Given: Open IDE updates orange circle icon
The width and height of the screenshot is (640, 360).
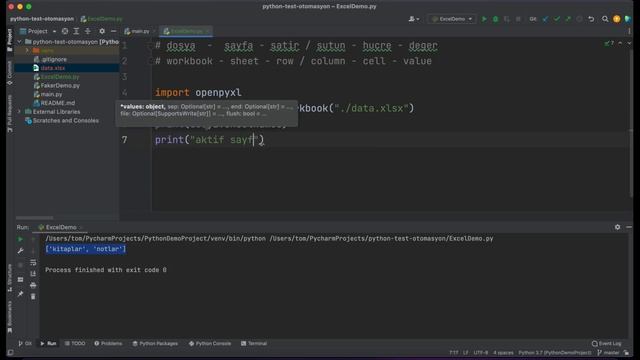Looking at the screenshot, I should 617,19.
